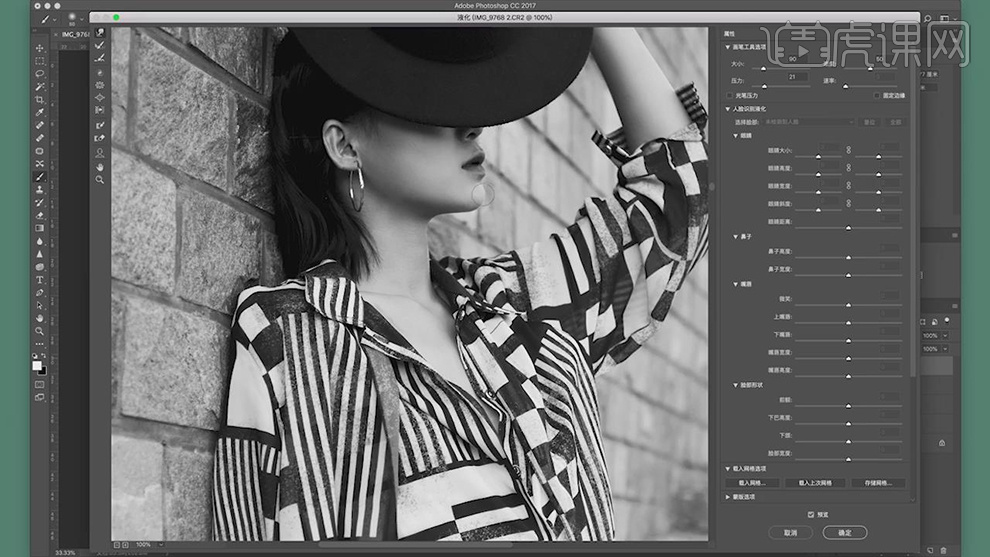The width and height of the screenshot is (990, 557).
Task: Select the Magic Wand tool
Action: pos(40,87)
